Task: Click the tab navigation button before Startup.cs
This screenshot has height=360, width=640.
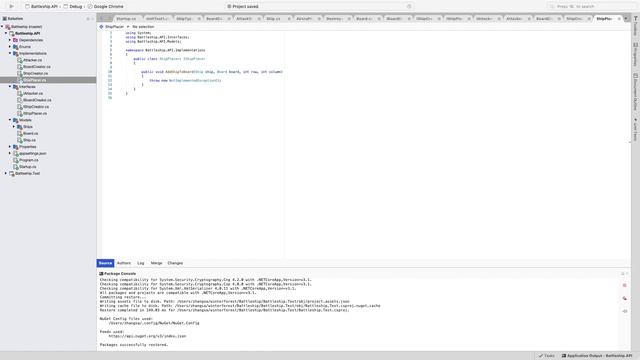Action: point(102,19)
